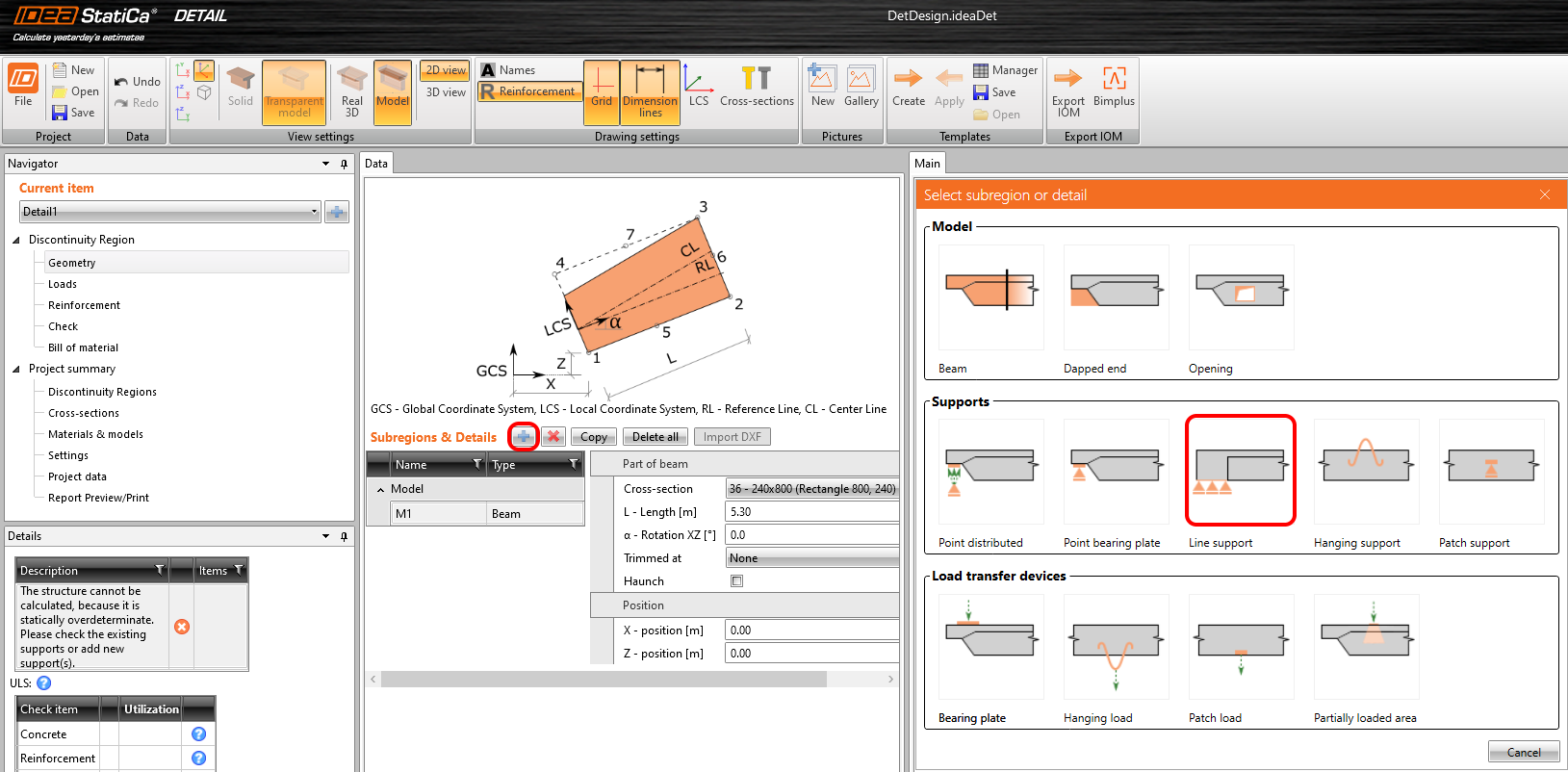Click the Cross-sections toolbar icon
1568x772 pixels.
pos(756,87)
